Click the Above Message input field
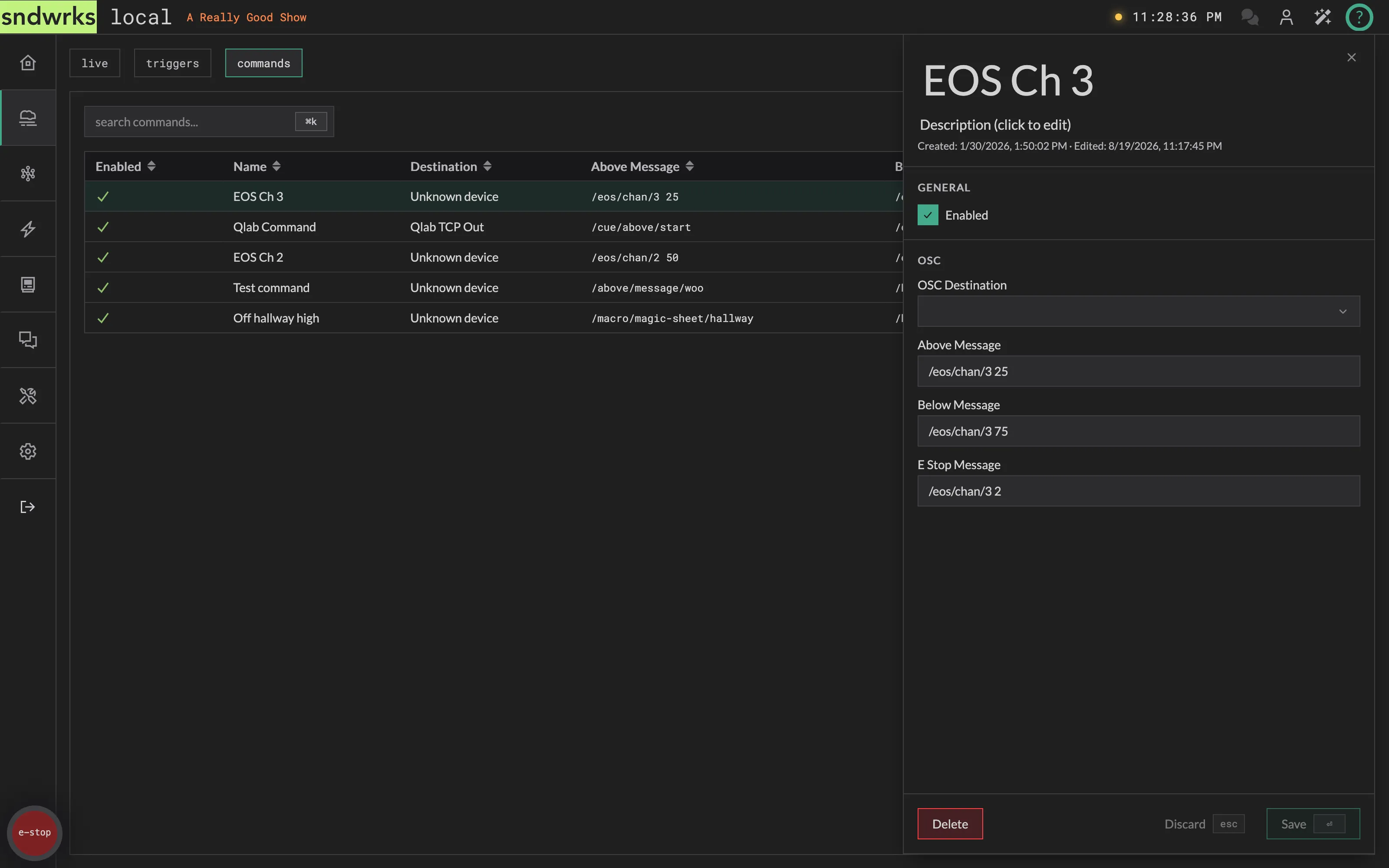1389x868 pixels. click(1138, 372)
